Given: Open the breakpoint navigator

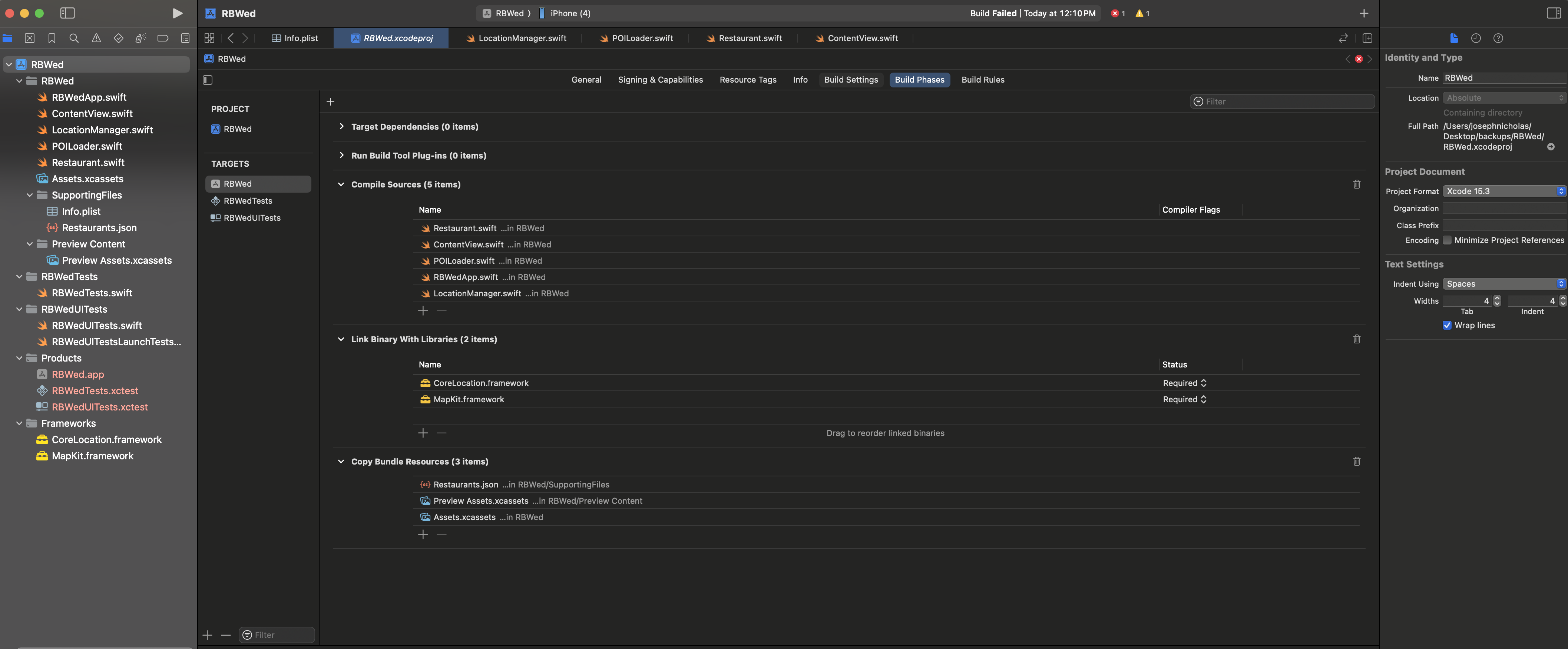Looking at the screenshot, I should pyautogui.click(x=162, y=38).
